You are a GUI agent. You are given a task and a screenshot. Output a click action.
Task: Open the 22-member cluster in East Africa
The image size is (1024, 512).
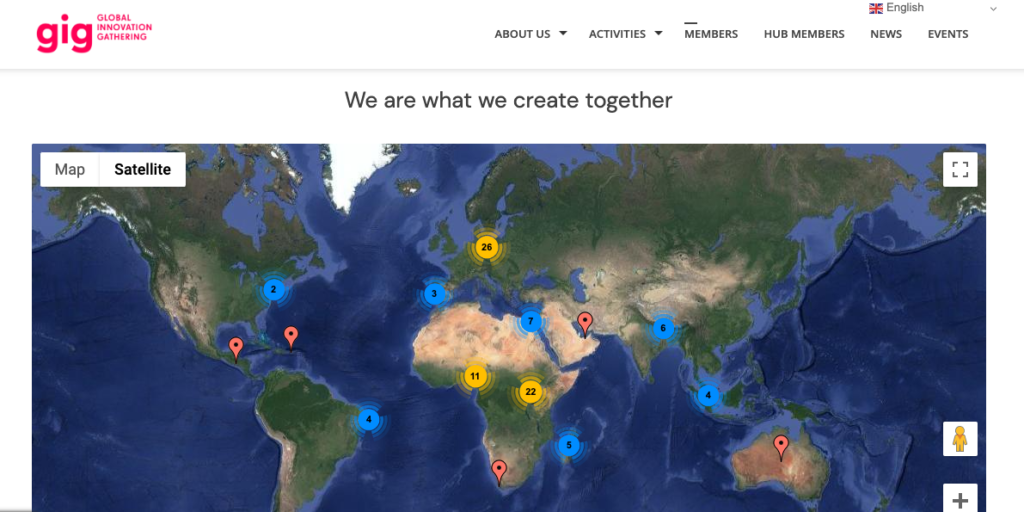tap(530, 392)
